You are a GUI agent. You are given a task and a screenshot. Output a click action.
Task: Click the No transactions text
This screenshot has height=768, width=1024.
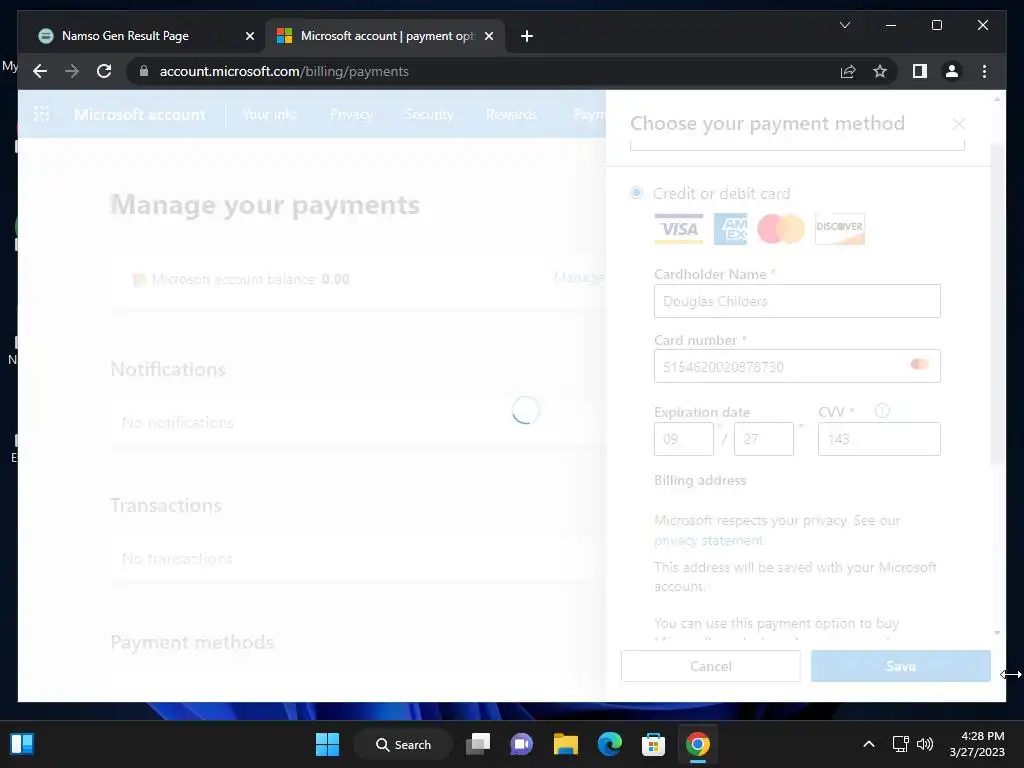[177, 559]
